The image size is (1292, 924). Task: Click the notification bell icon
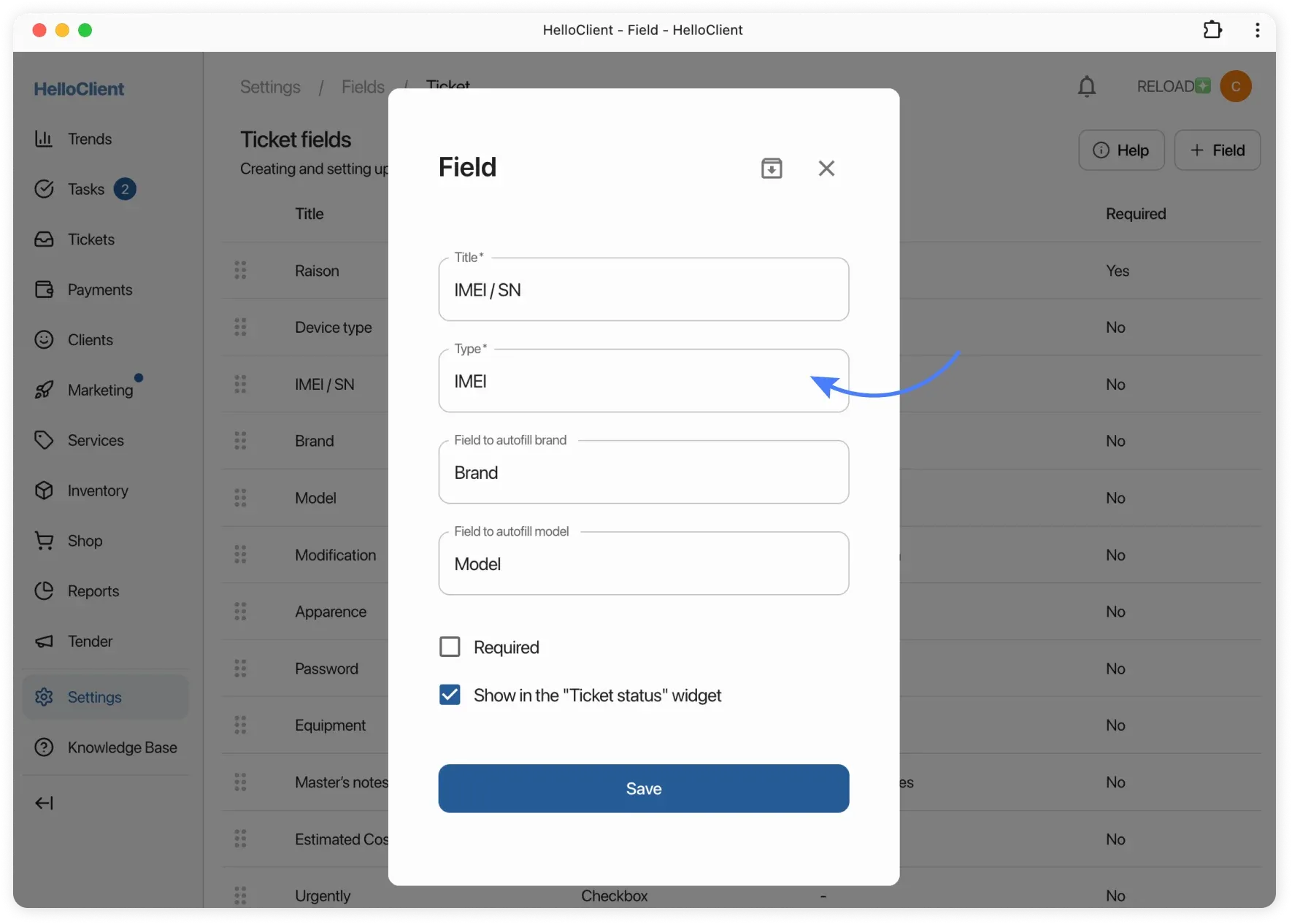pos(1087,86)
